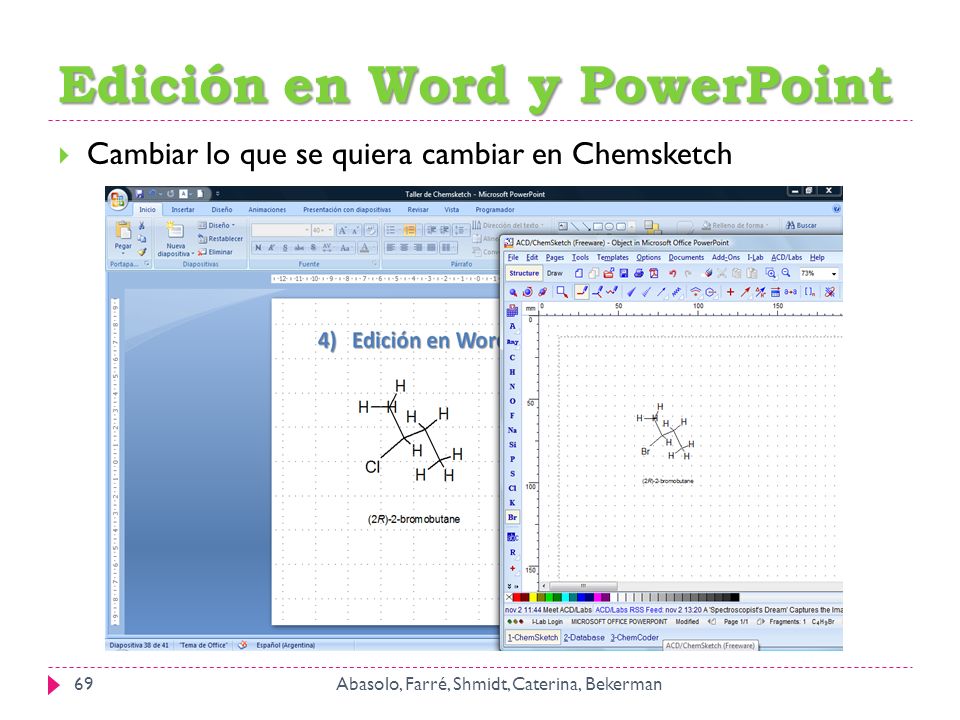Select the Potassium (K) atom button
The image size is (960, 720).
(x=512, y=503)
